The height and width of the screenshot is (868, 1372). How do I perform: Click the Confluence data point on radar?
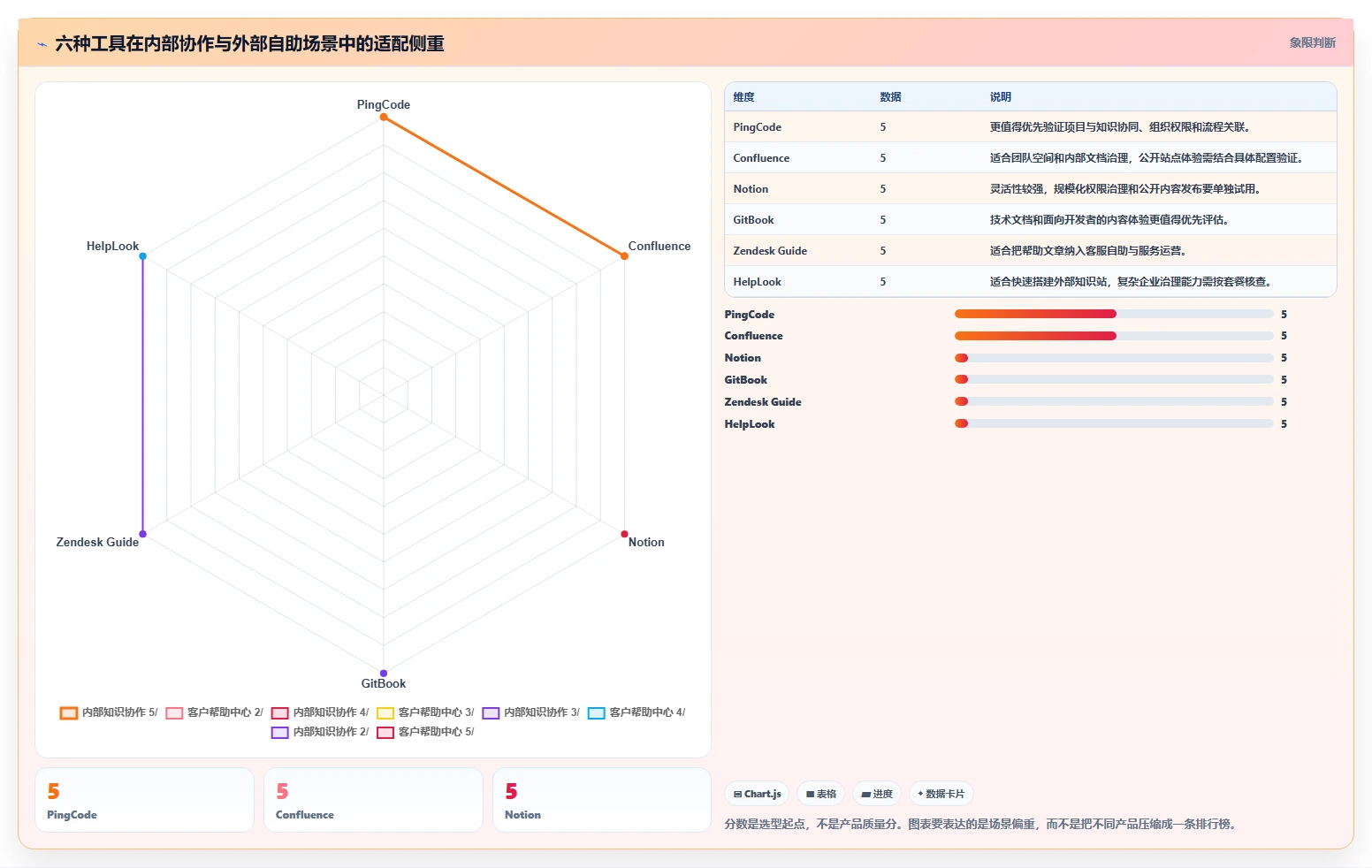[x=624, y=256]
